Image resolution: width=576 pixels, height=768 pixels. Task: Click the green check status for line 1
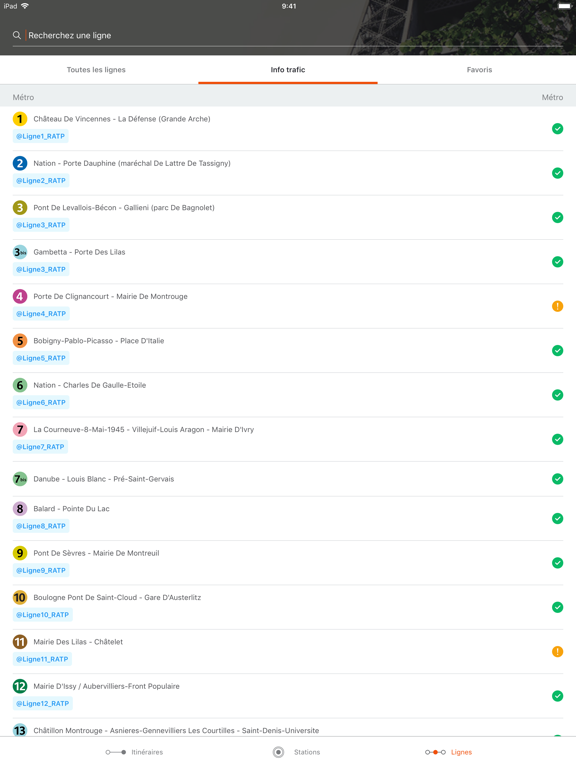557,129
